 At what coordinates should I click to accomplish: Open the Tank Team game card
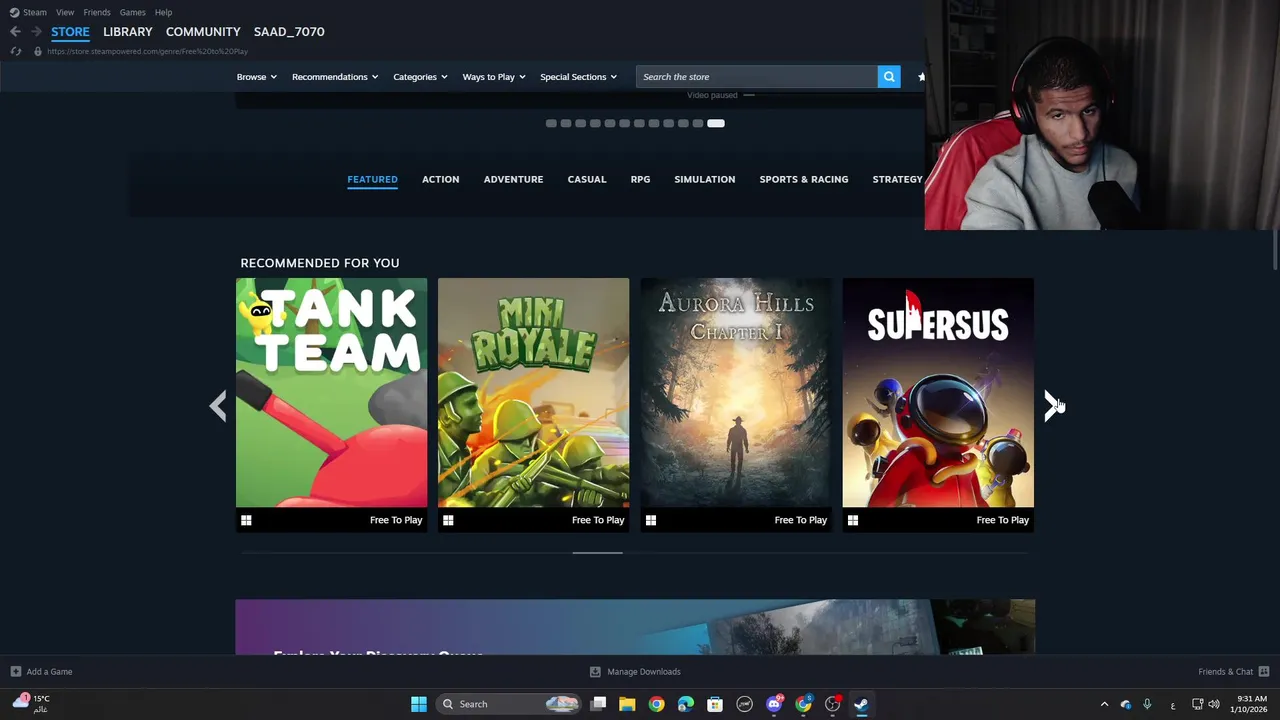pyautogui.click(x=331, y=405)
